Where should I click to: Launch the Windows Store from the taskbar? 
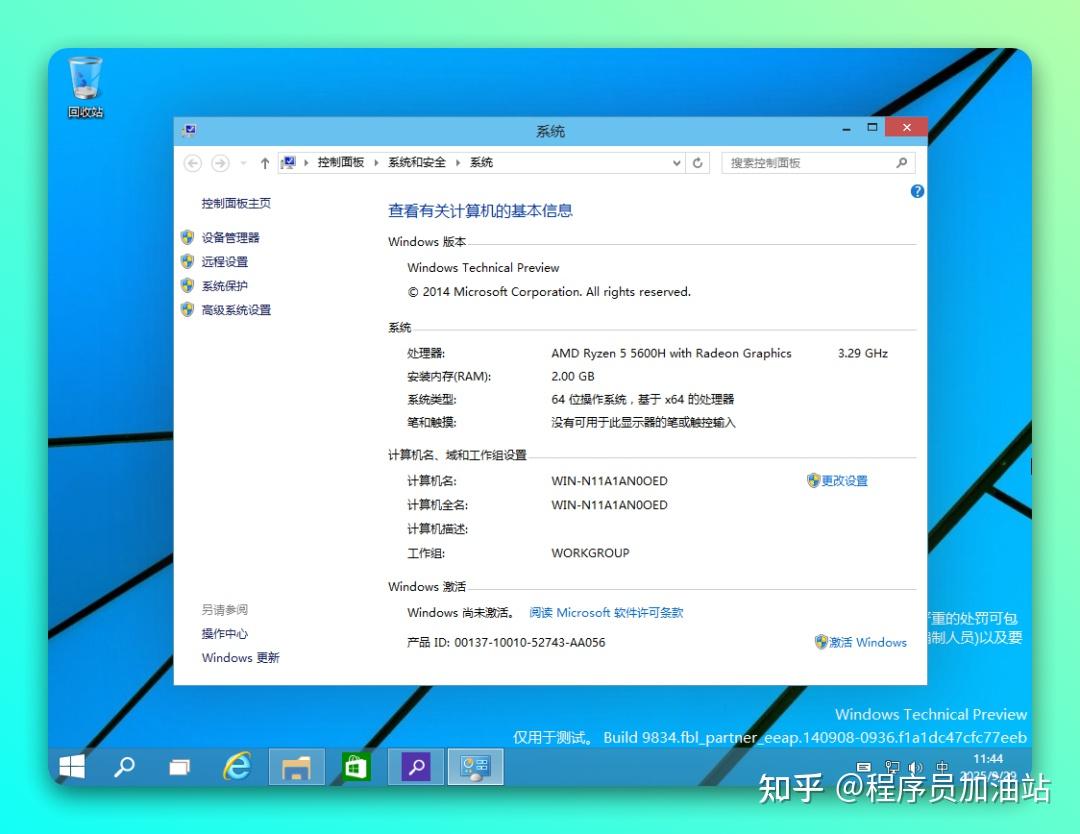[356, 767]
